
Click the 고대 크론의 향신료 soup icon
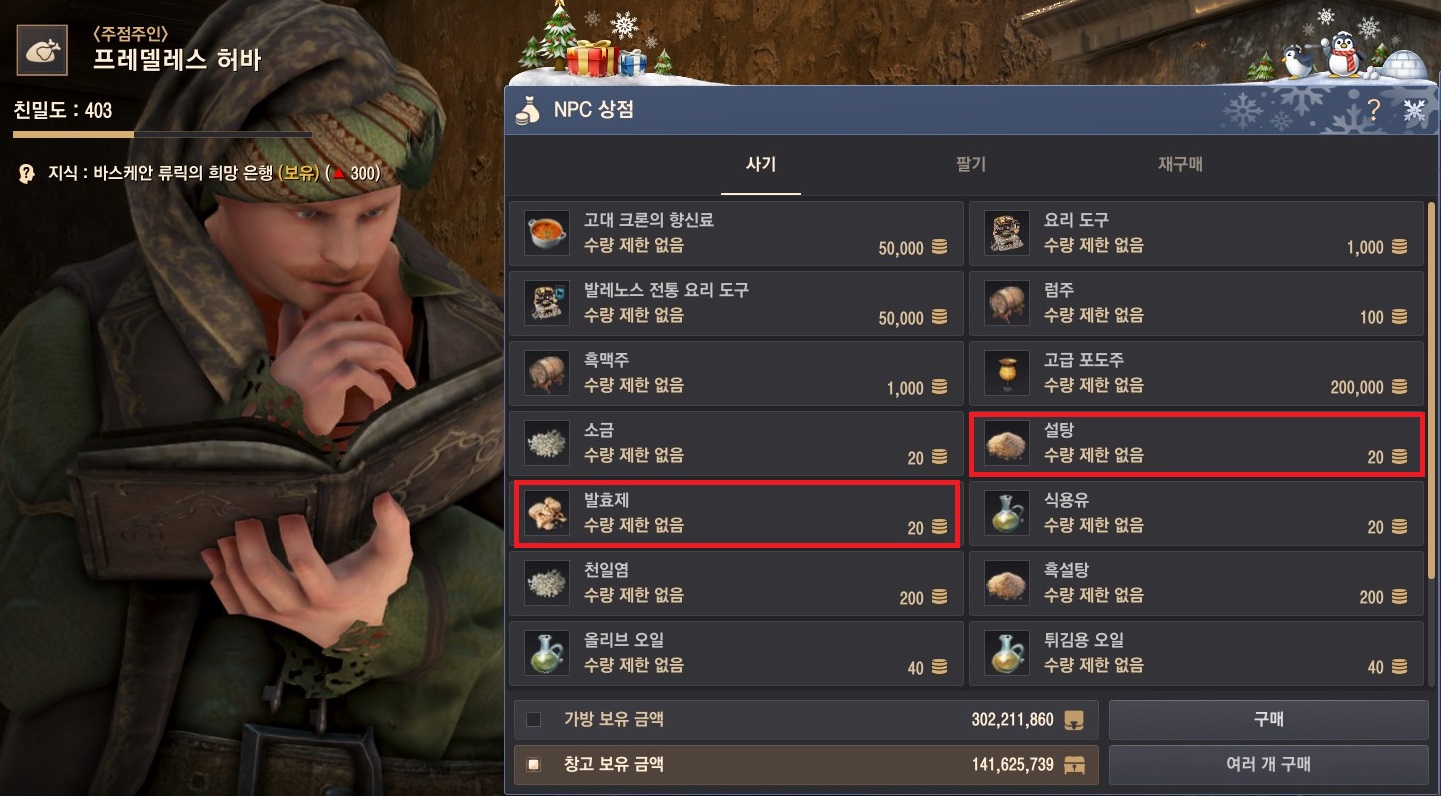(x=547, y=233)
